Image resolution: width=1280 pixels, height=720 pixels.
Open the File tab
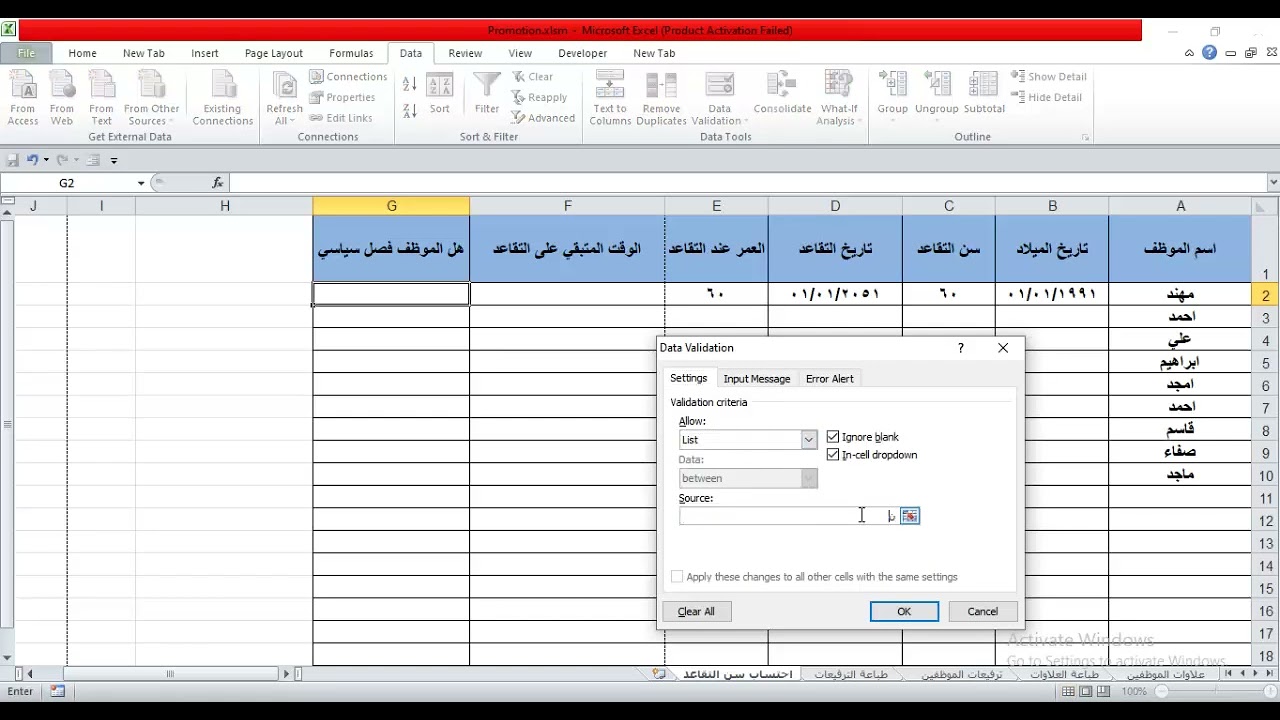27,53
